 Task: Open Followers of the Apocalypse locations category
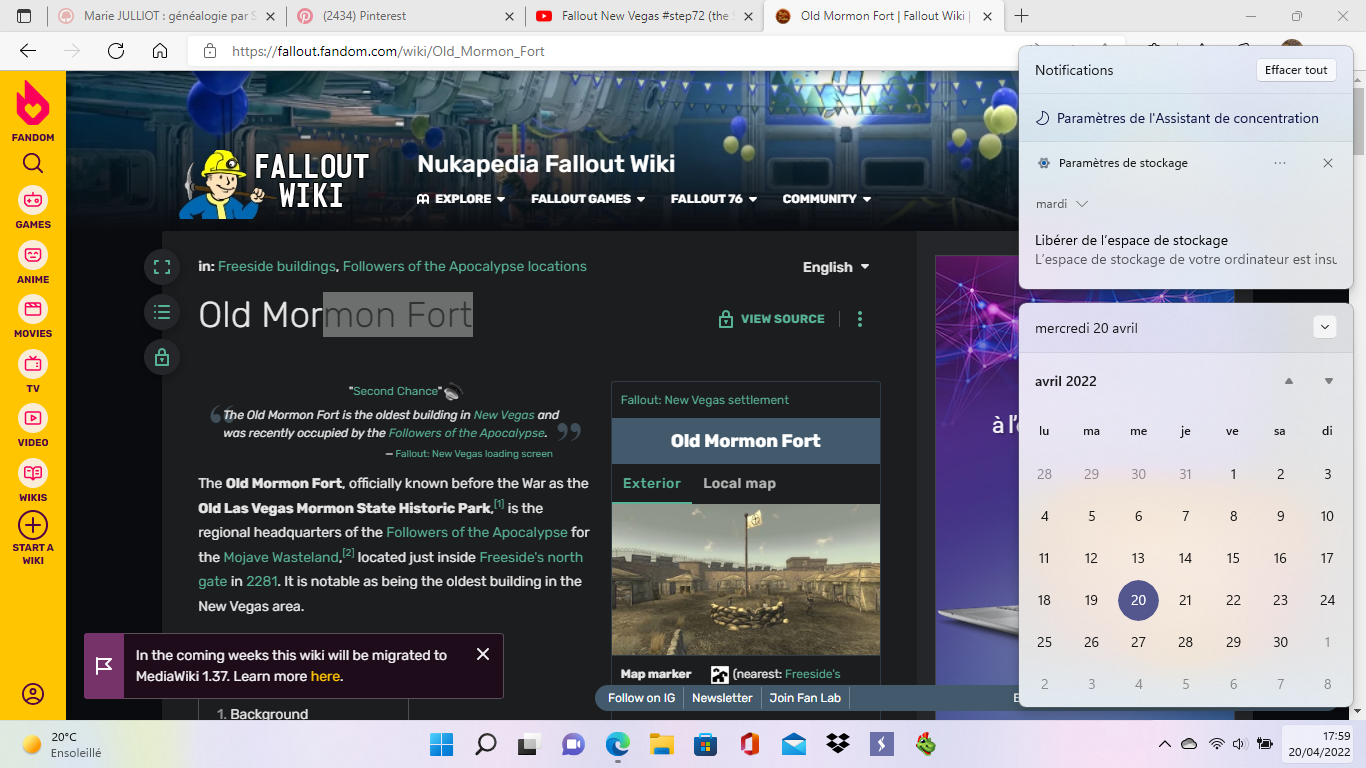[x=465, y=266]
